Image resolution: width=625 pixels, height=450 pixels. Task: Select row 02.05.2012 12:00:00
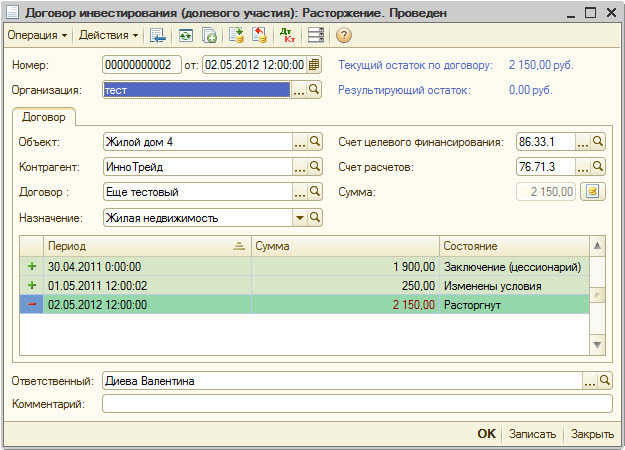click(305, 305)
